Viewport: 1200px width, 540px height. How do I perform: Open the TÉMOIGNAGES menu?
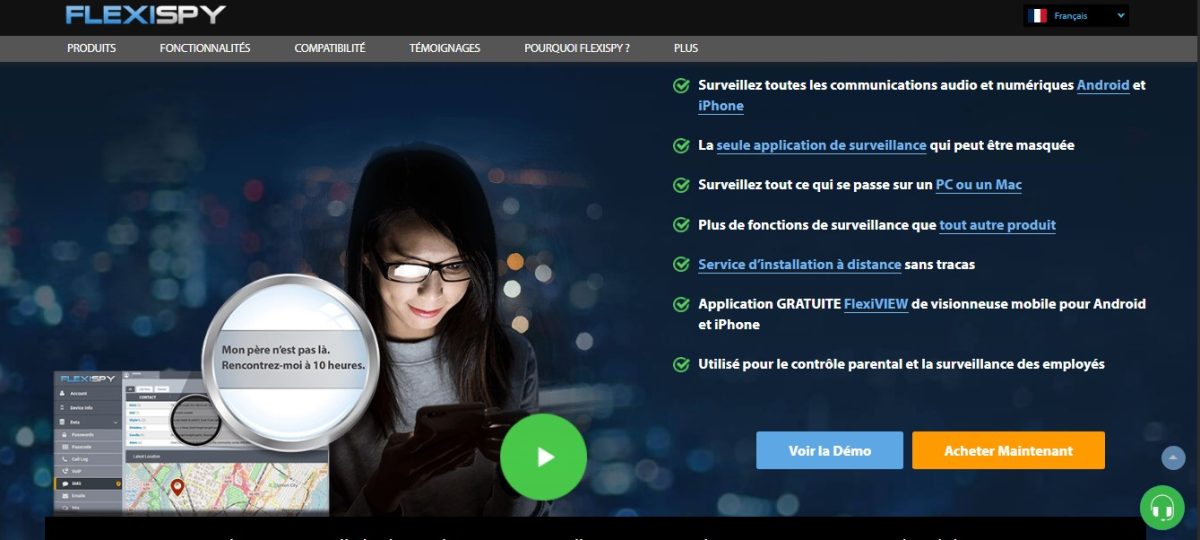pyautogui.click(x=445, y=48)
